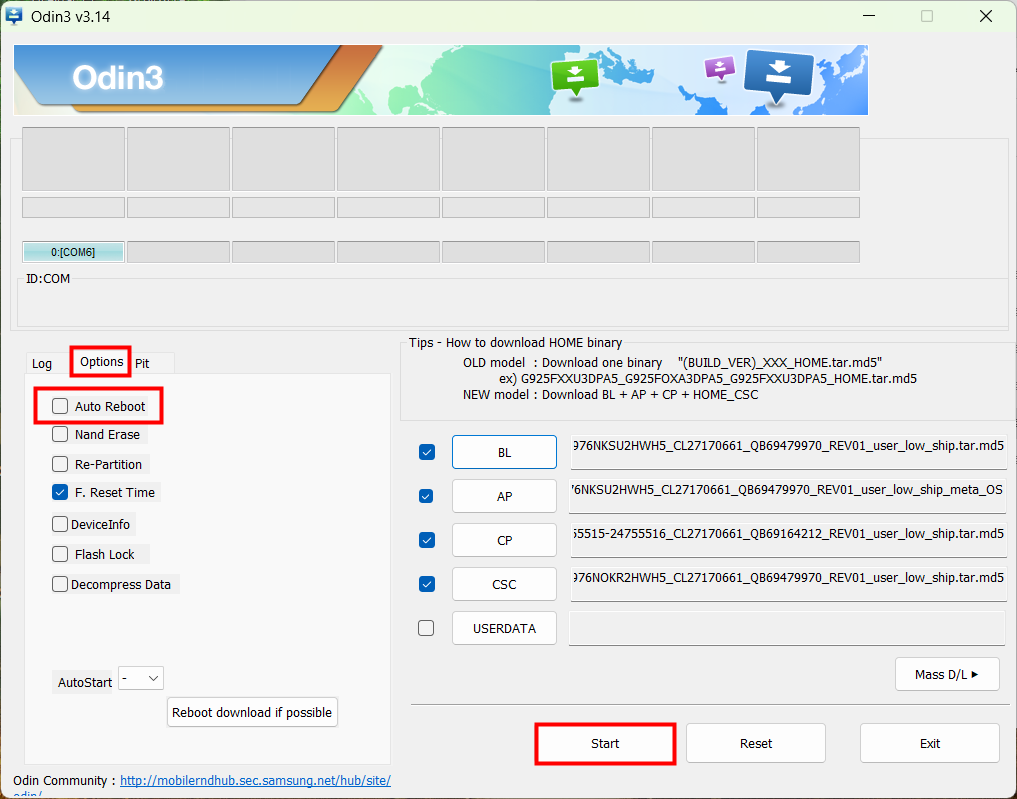Click the purple download bubble in banner
Screen dimensions: 1017x799
click(720, 67)
